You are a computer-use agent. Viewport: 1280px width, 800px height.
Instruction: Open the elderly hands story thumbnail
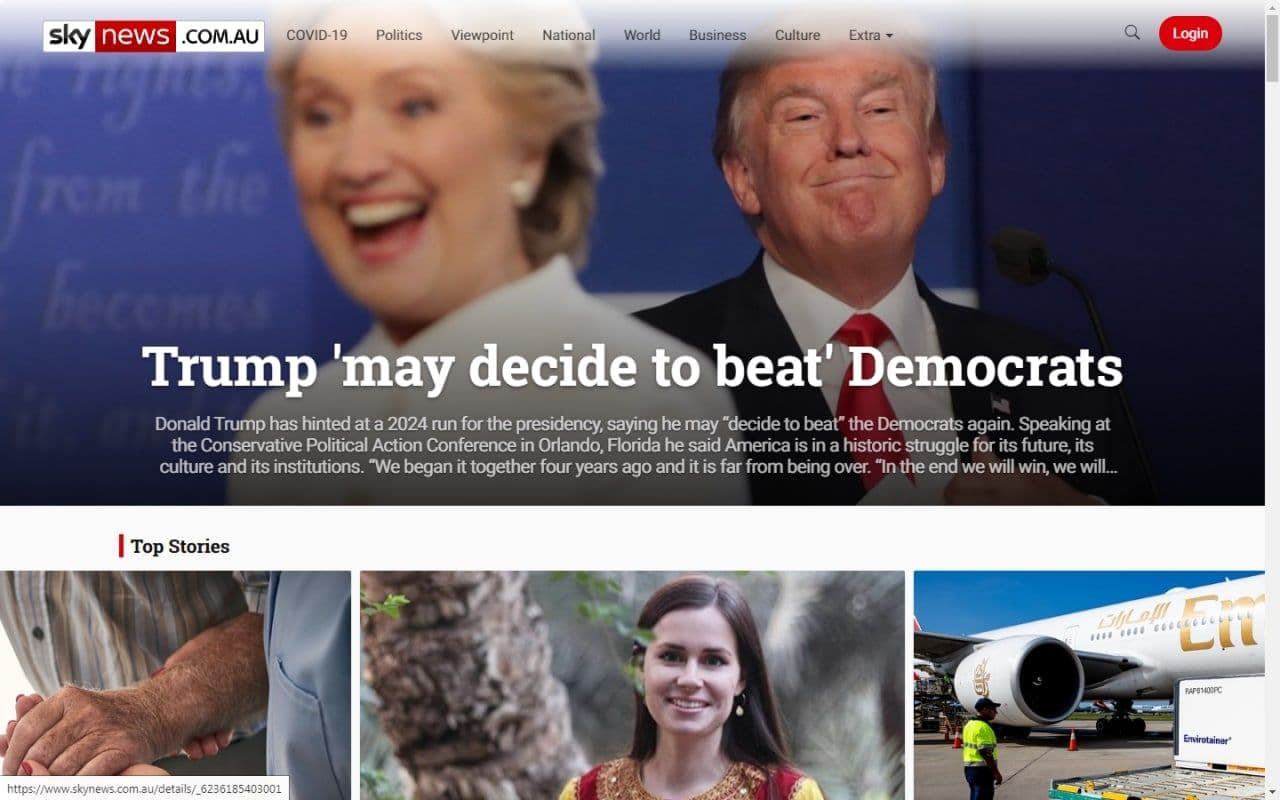pos(175,685)
